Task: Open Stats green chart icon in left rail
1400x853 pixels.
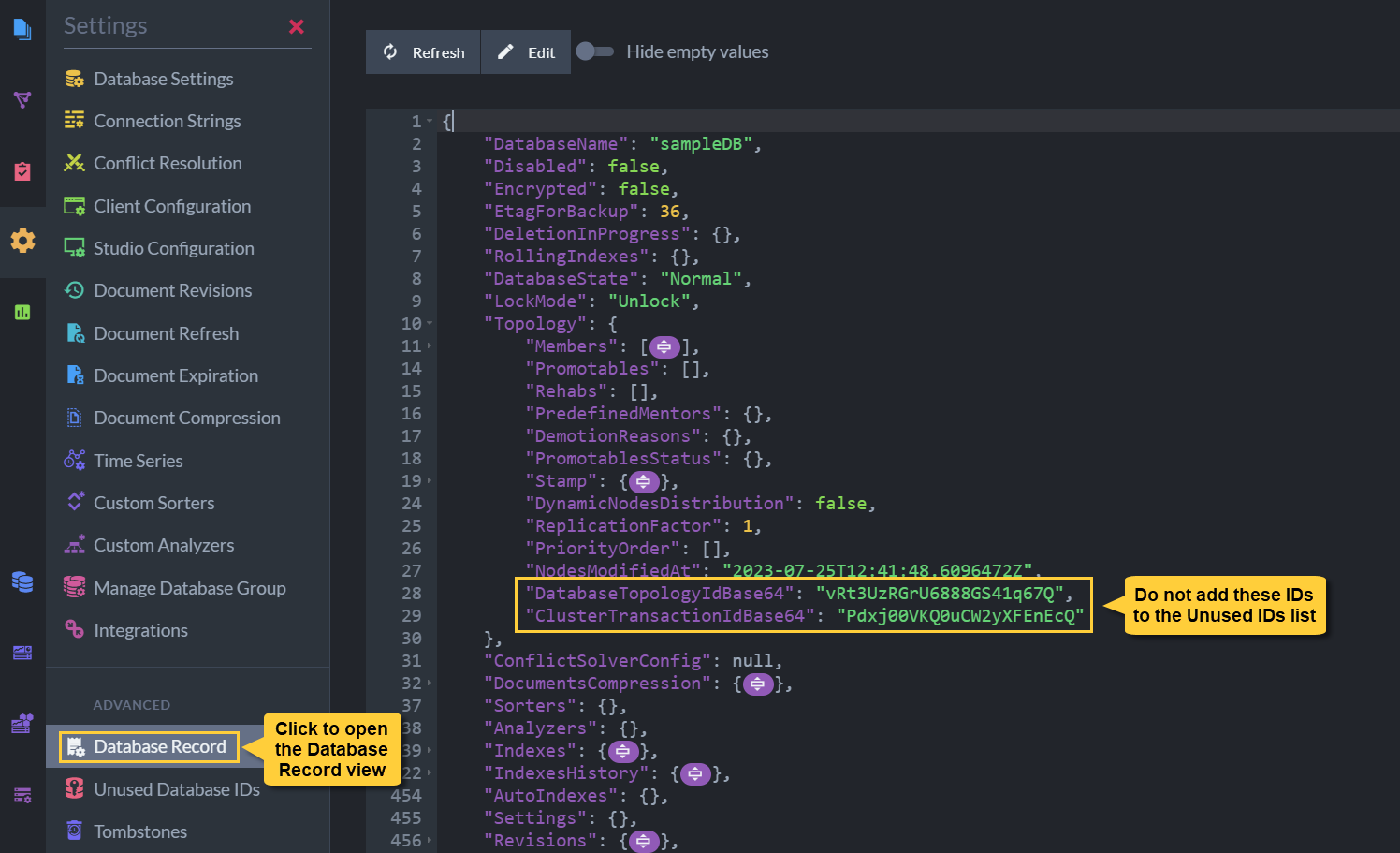Action: (x=22, y=312)
